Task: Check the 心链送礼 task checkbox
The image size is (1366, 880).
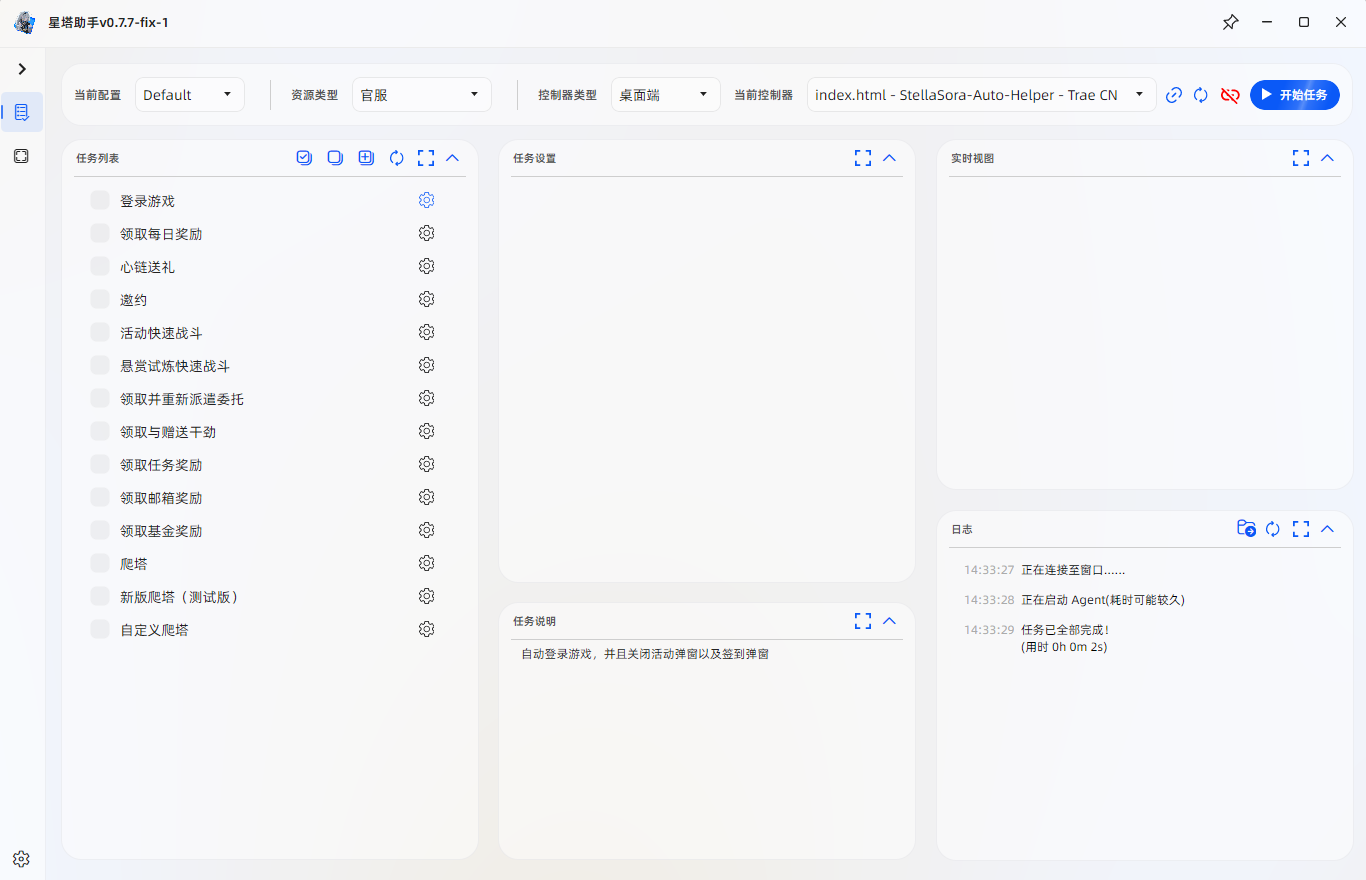Action: [x=100, y=266]
